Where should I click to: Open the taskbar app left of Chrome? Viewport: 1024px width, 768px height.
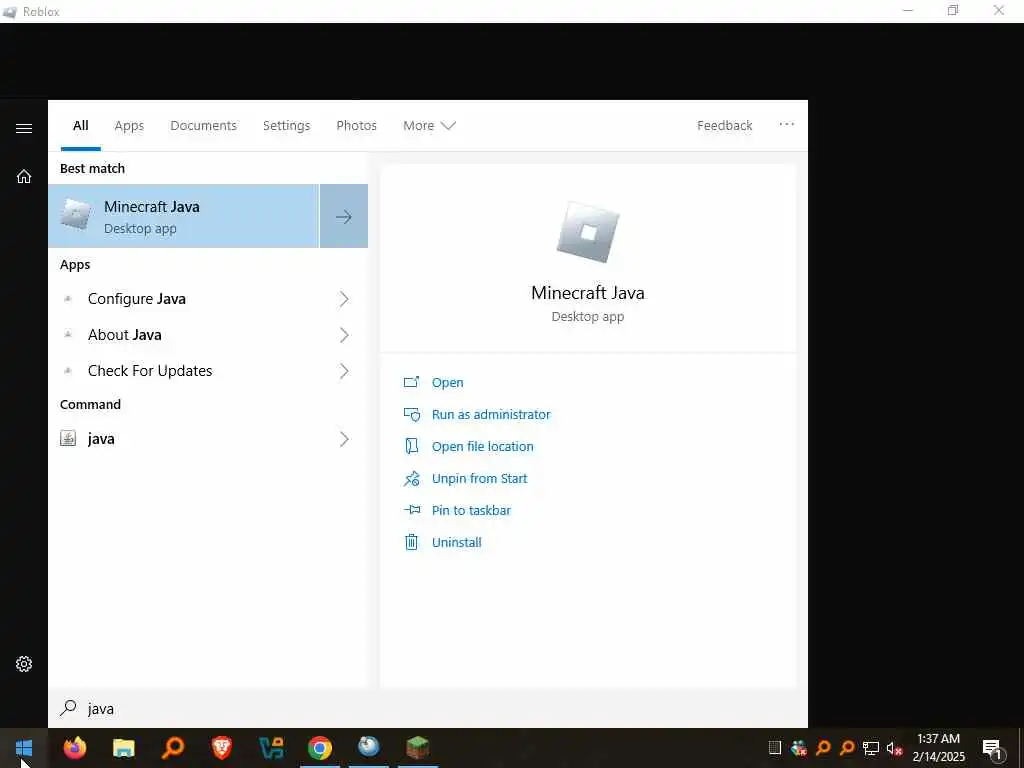[x=271, y=748]
